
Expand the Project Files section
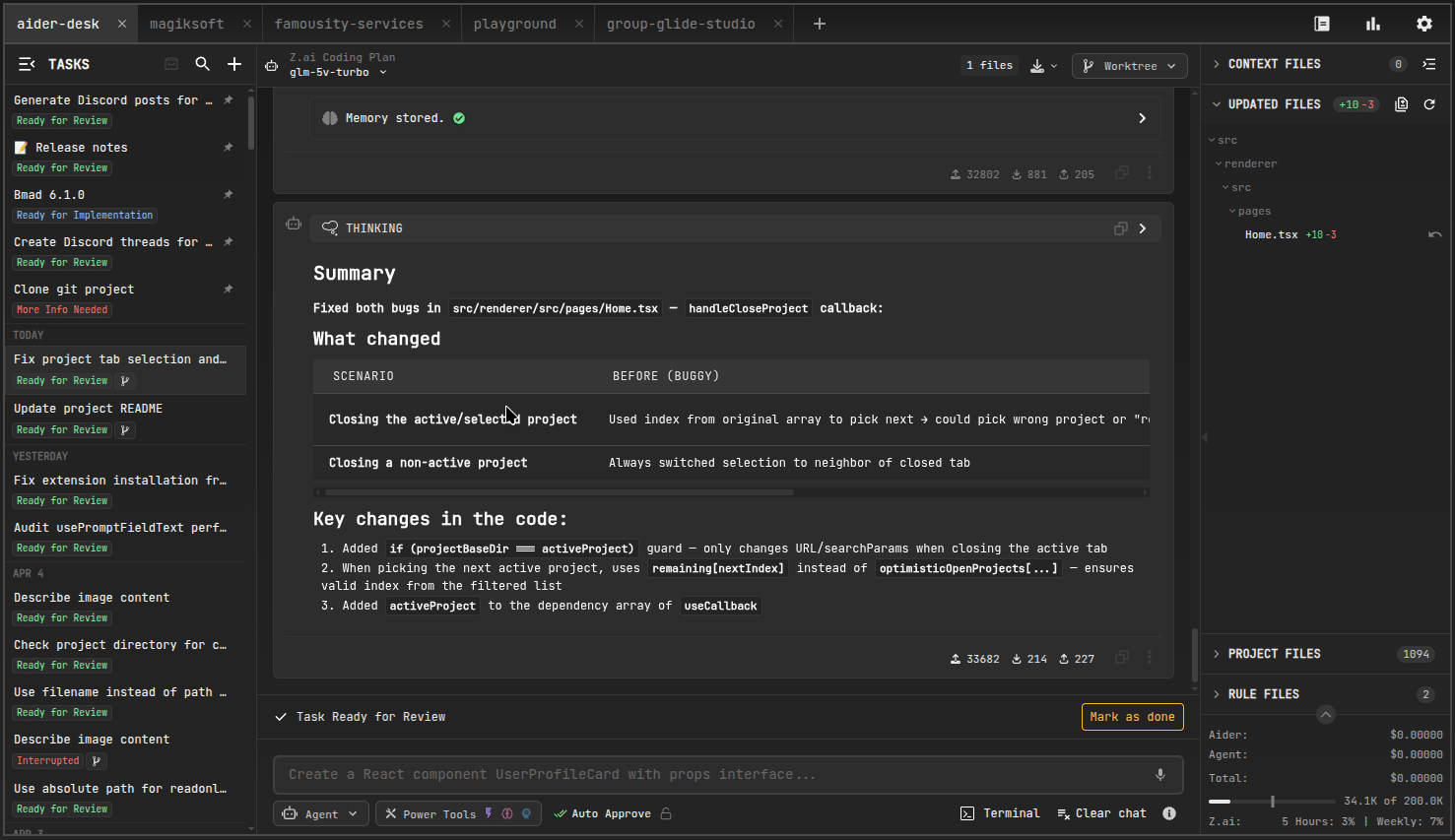pyautogui.click(x=1217, y=654)
